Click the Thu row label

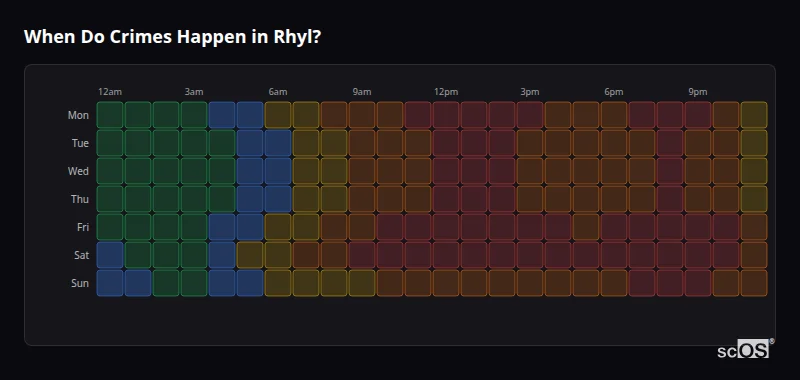pos(80,199)
